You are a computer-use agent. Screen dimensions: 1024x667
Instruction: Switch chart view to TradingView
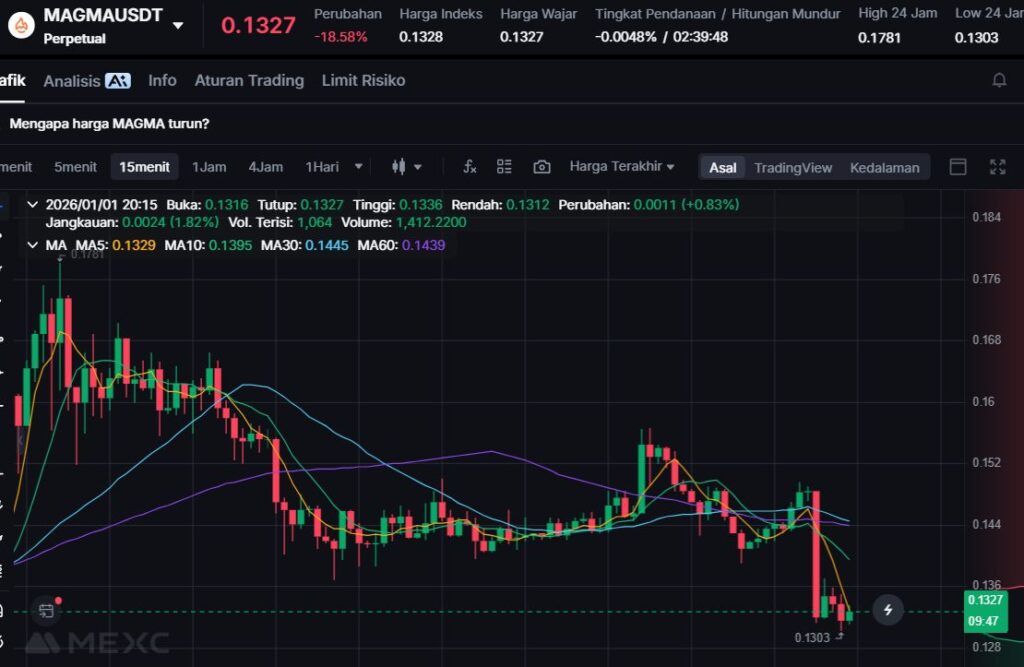tap(792, 167)
